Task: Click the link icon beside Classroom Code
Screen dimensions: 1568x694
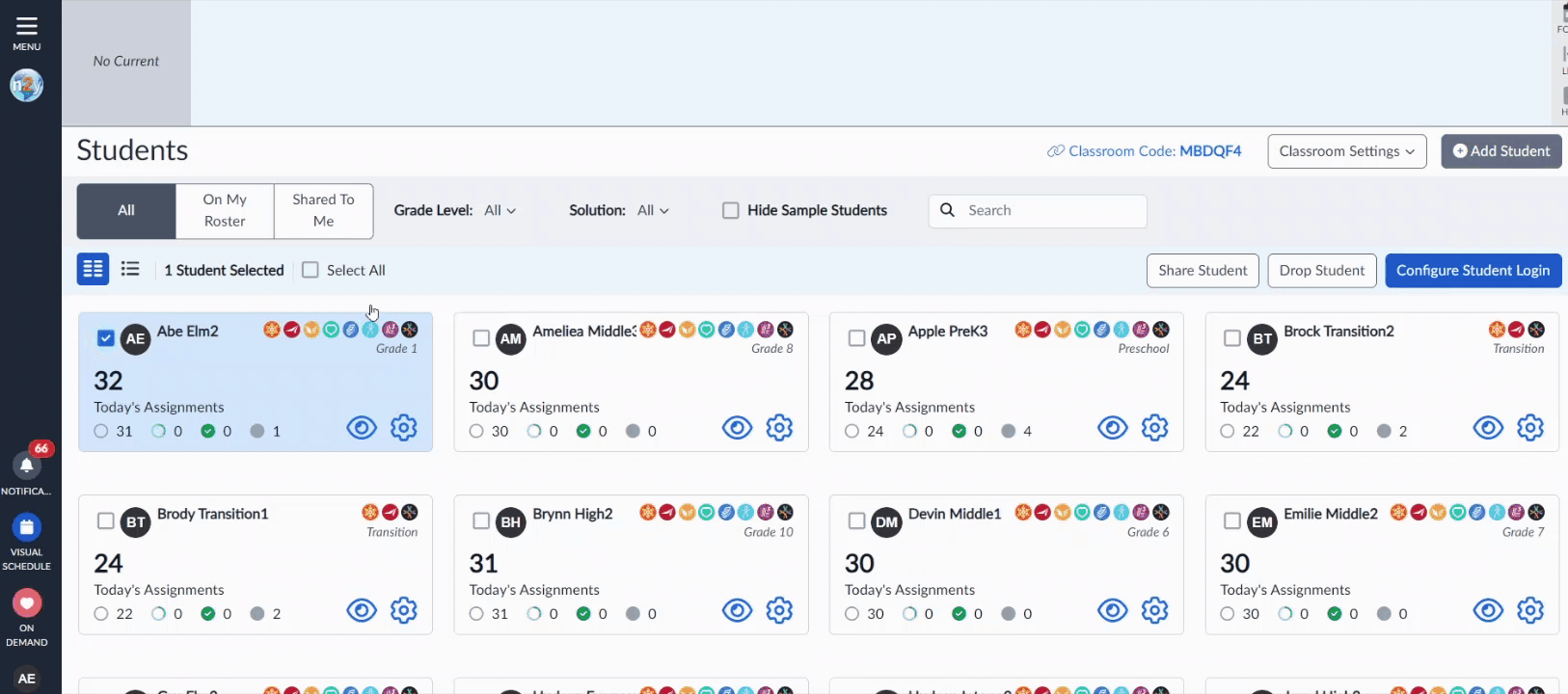Action: (x=1056, y=151)
